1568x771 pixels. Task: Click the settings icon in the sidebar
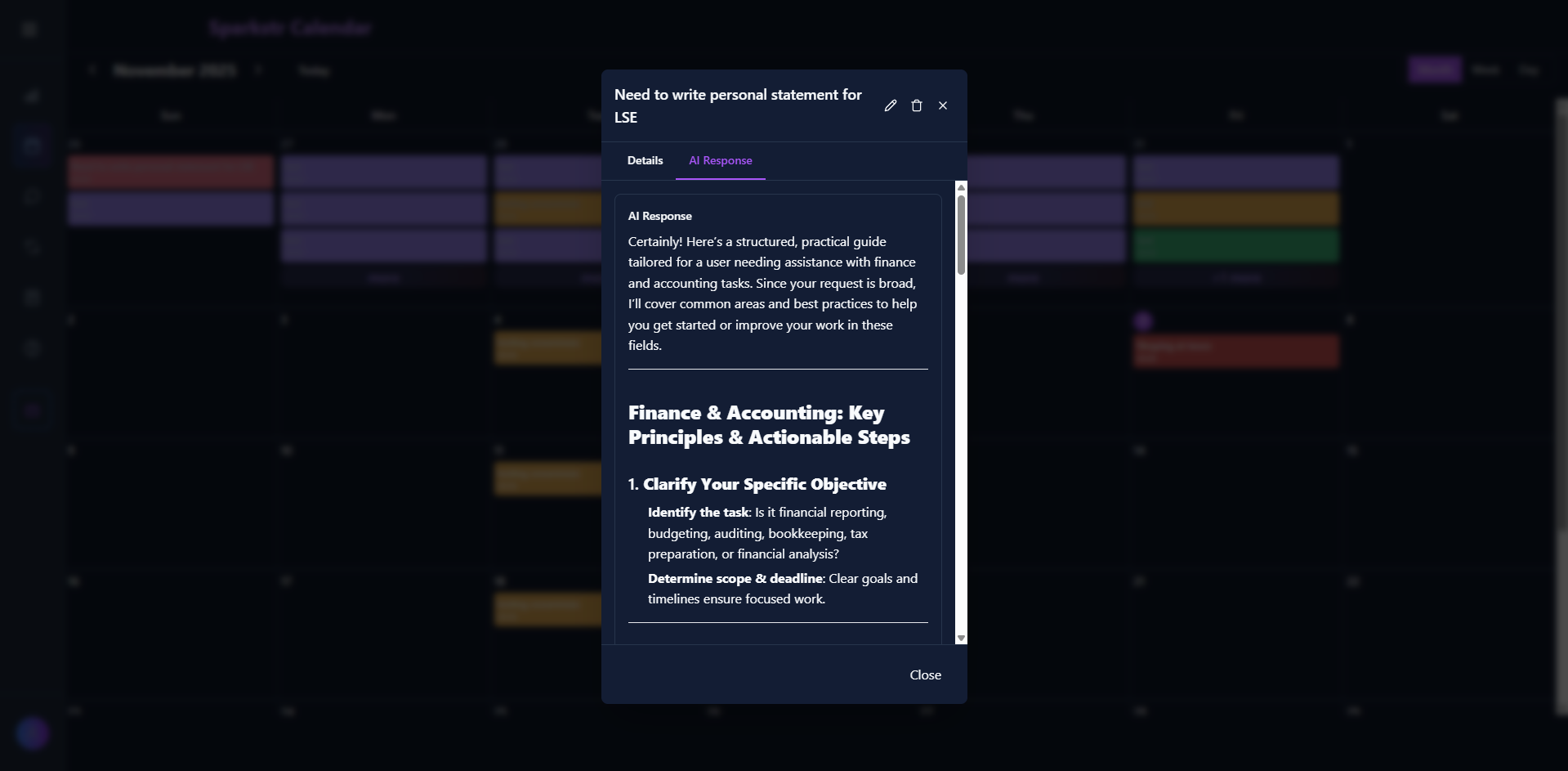pyautogui.click(x=31, y=347)
